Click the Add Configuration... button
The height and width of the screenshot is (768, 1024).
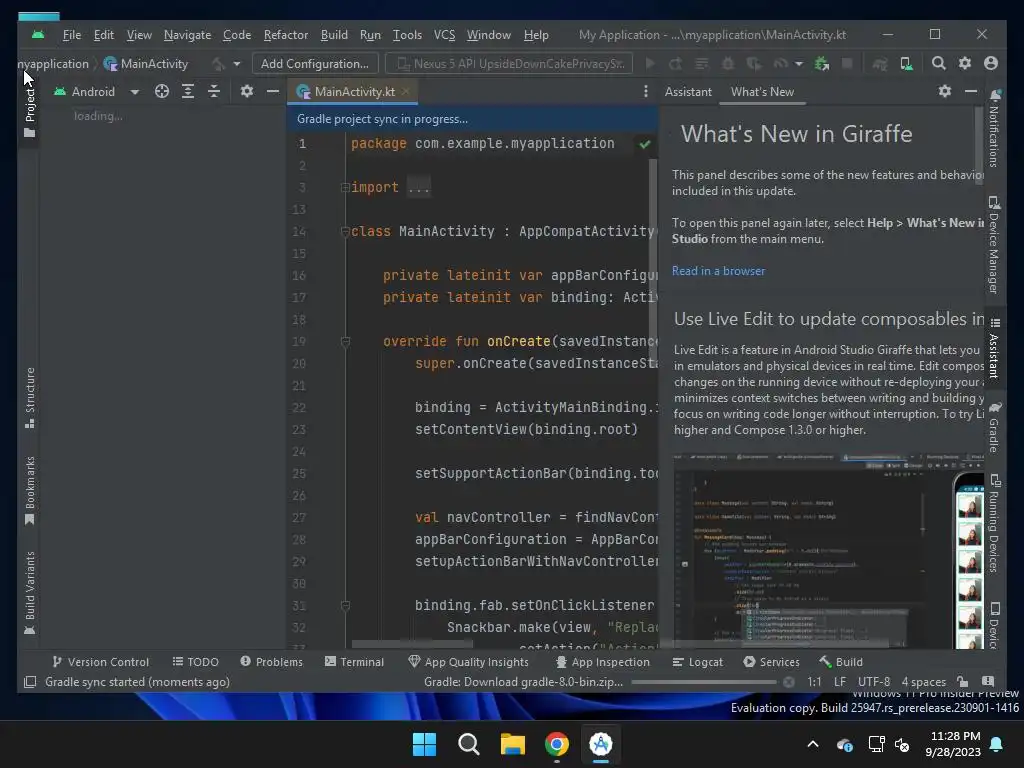click(x=315, y=63)
